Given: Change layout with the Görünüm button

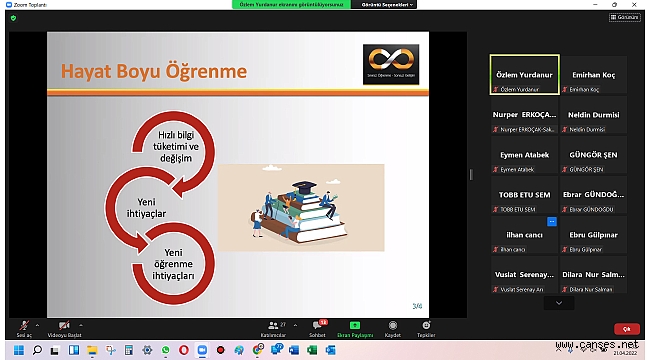Looking at the screenshot, I should [x=625, y=17].
